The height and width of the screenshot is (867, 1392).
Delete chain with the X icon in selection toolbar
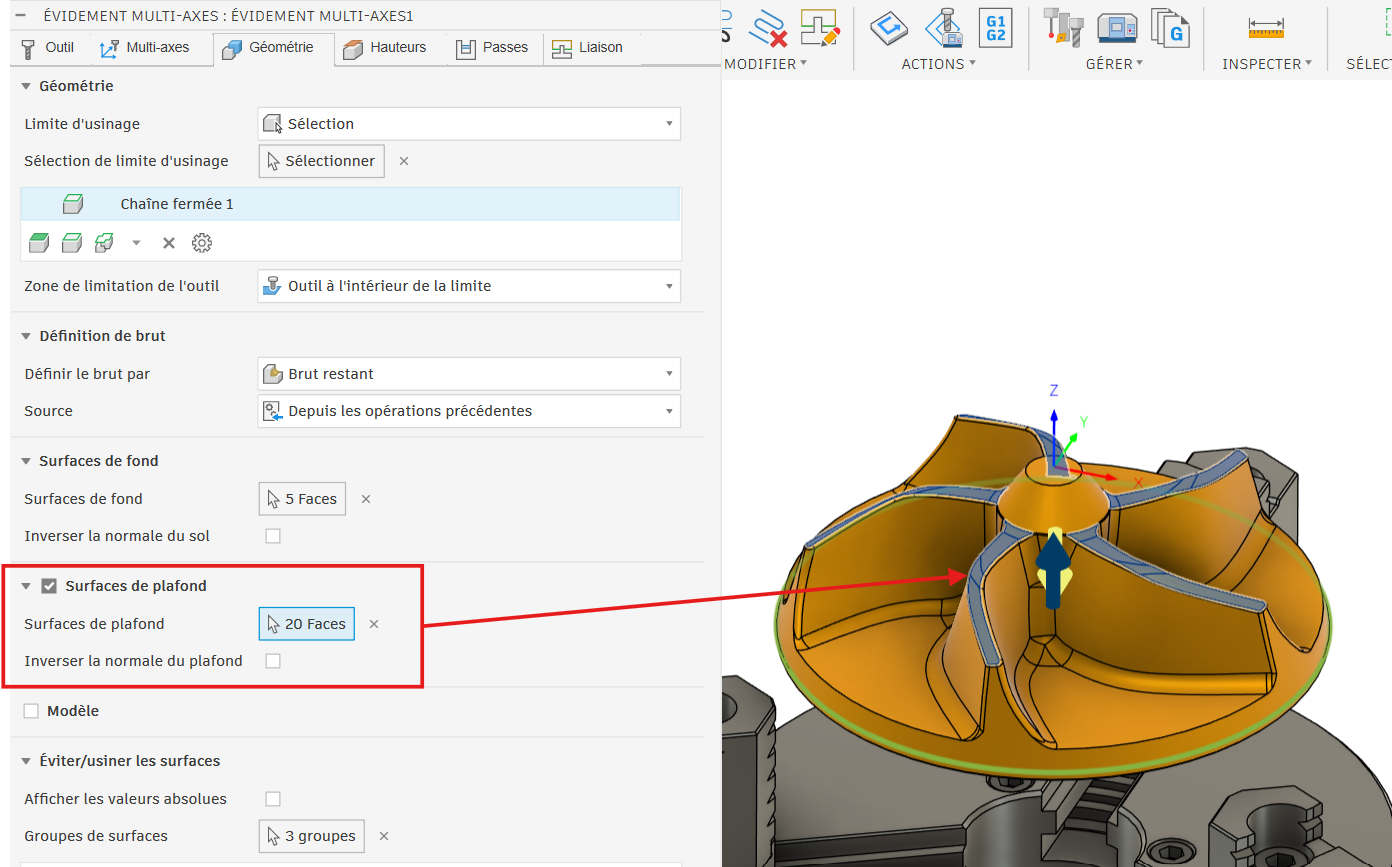169,243
